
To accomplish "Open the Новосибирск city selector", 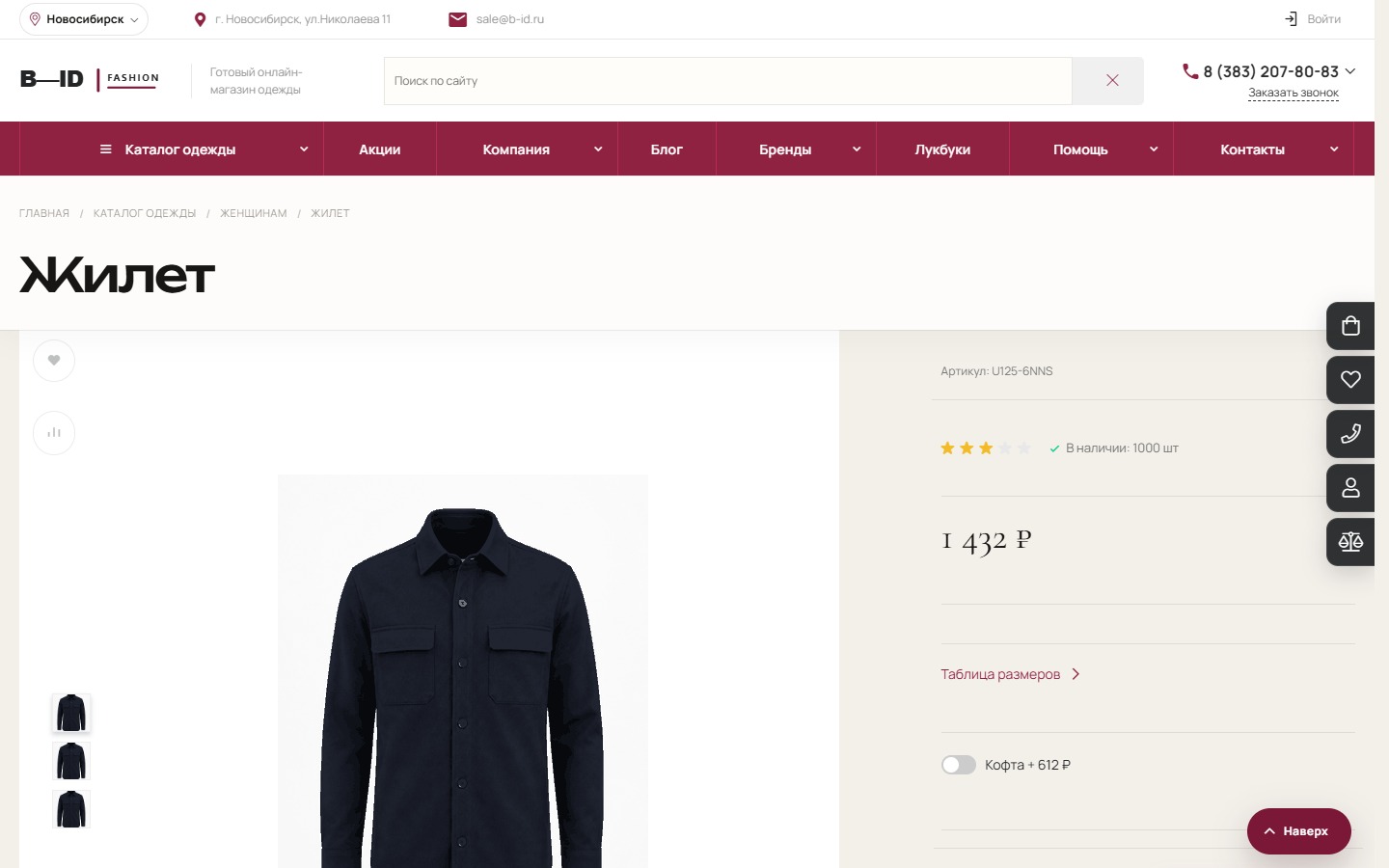I will pos(84,19).
